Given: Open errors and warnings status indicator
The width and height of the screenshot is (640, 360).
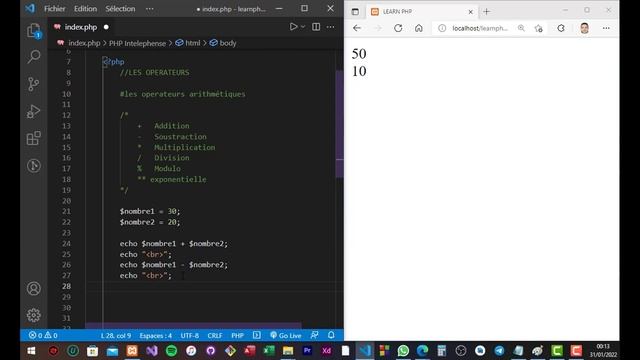Looking at the screenshot, I should (43, 335).
